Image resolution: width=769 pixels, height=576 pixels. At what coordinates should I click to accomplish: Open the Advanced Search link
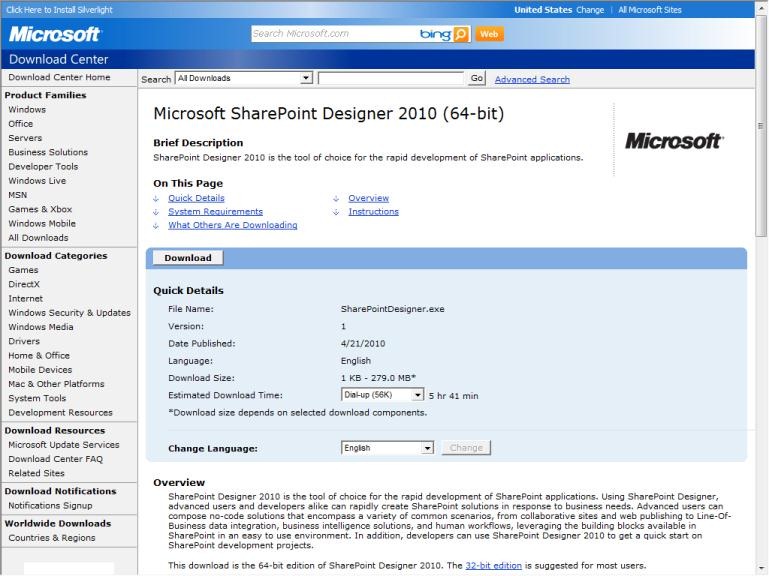[x=532, y=79]
